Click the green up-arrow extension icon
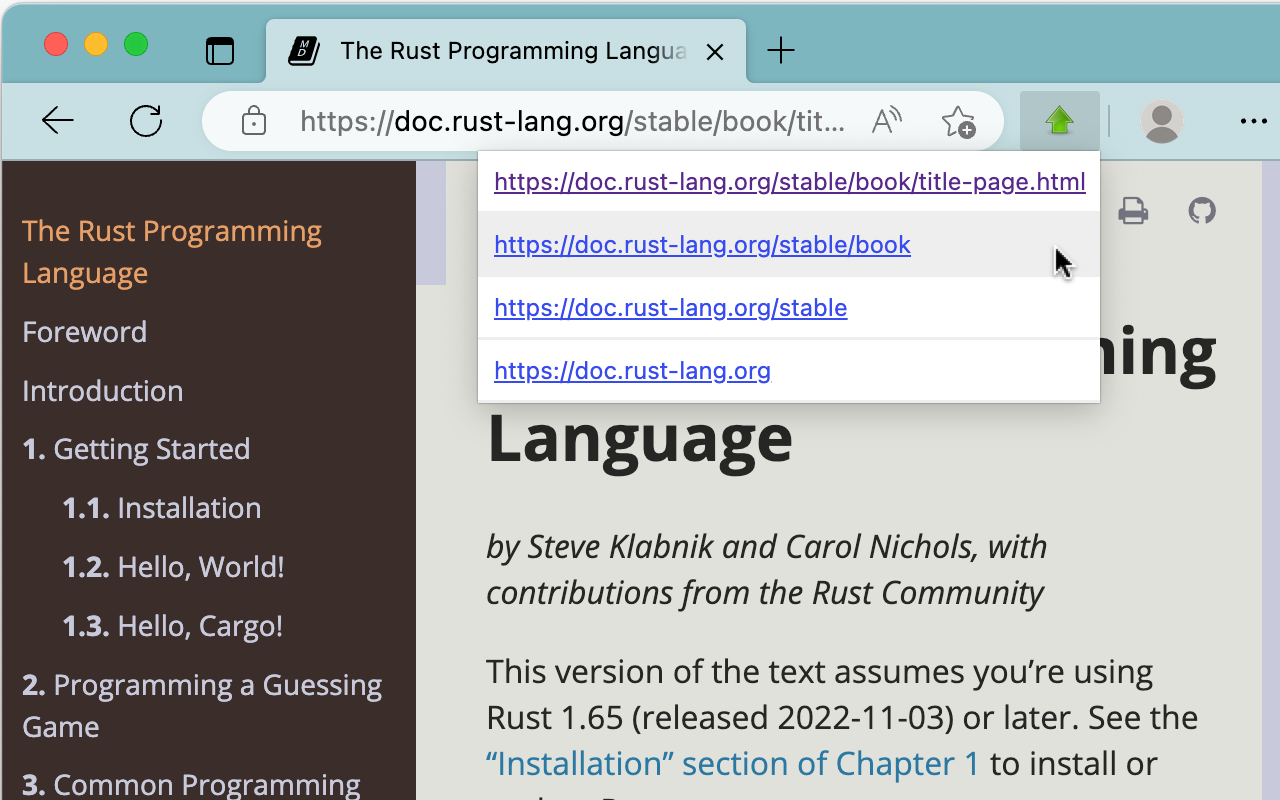The width and height of the screenshot is (1280, 800). pyautogui.click(x=1059, y=121)
